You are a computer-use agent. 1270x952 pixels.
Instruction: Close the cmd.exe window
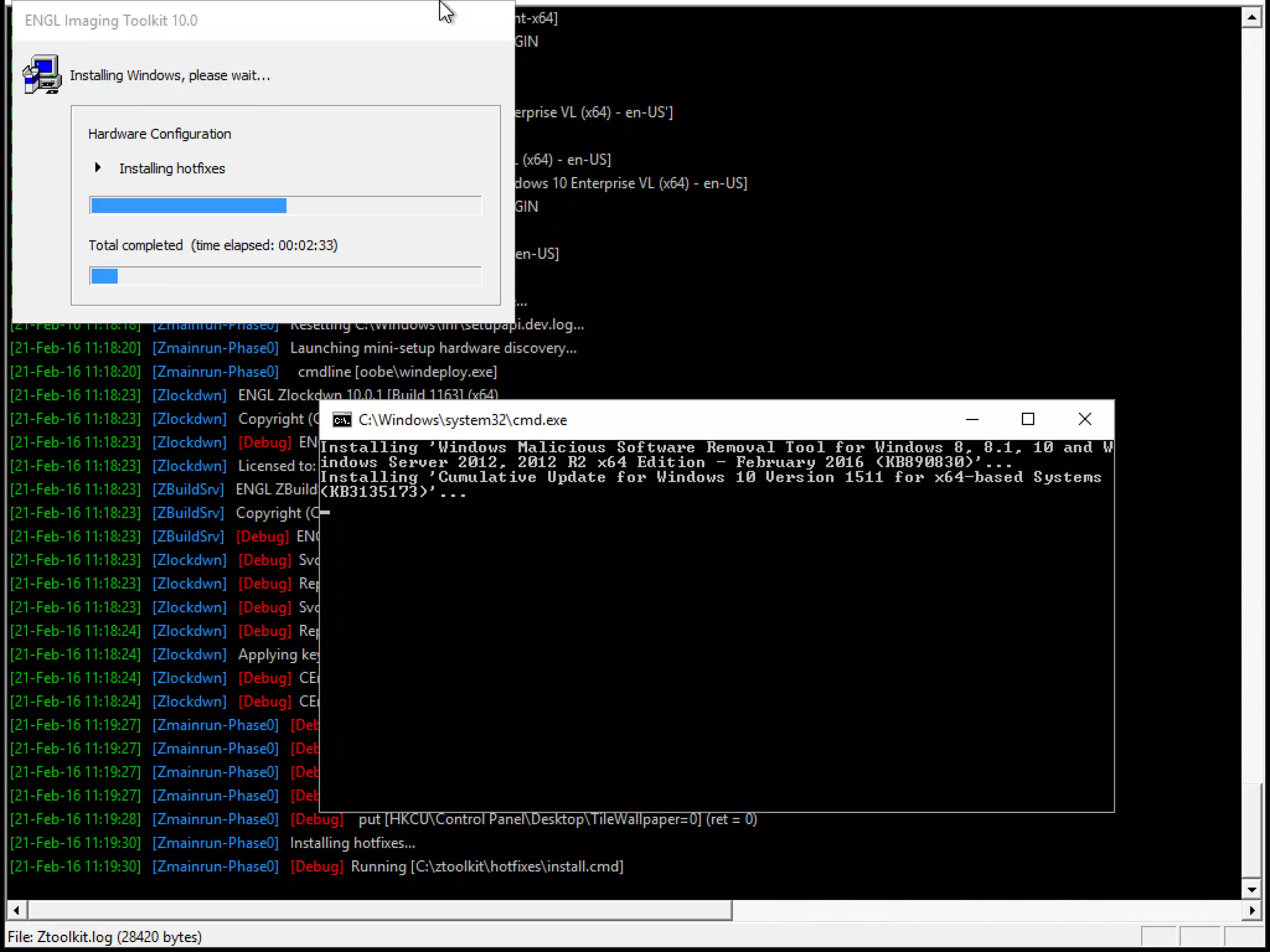coord(1085,420)
